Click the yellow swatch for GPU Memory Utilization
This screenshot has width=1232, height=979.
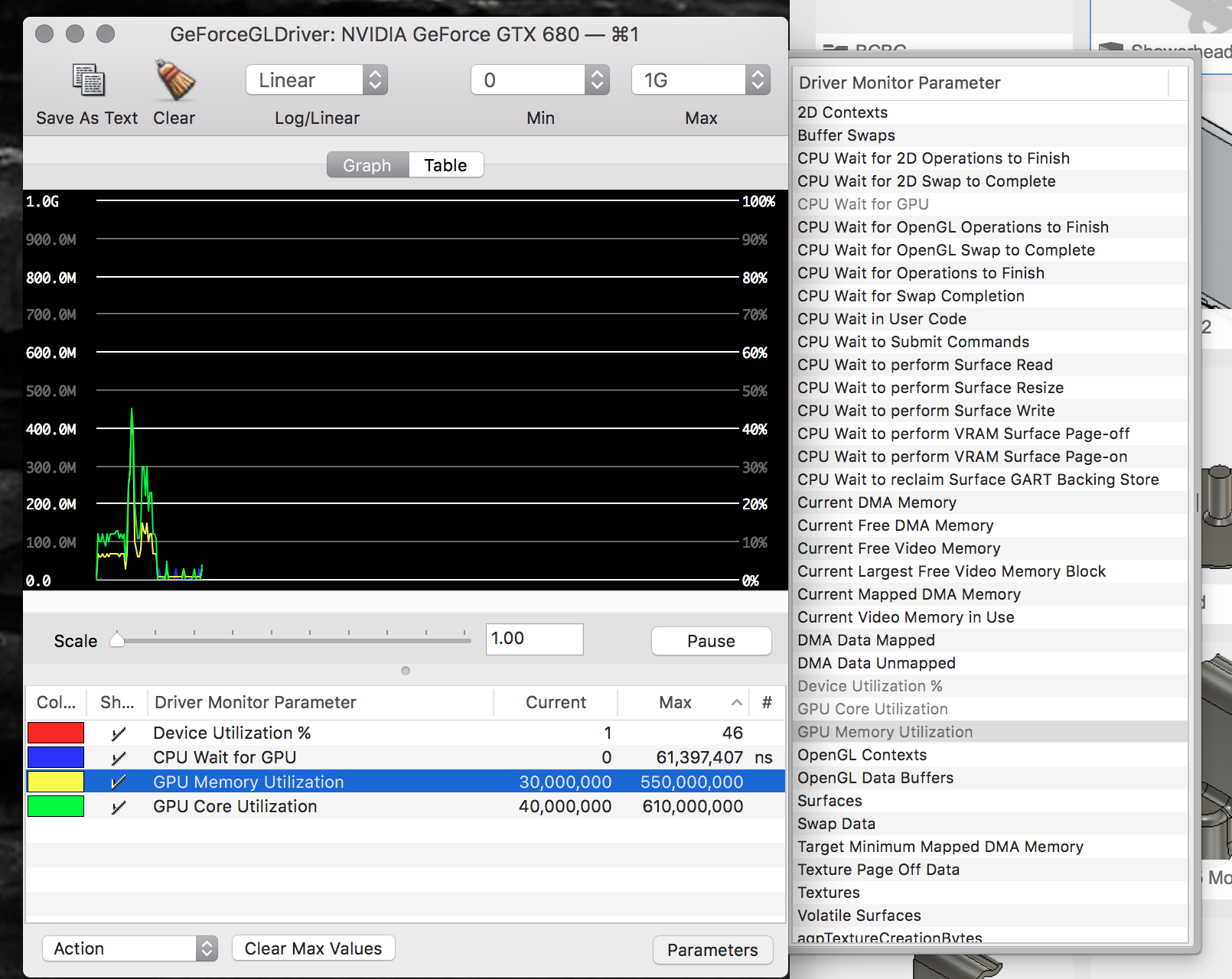click(56, 782)
